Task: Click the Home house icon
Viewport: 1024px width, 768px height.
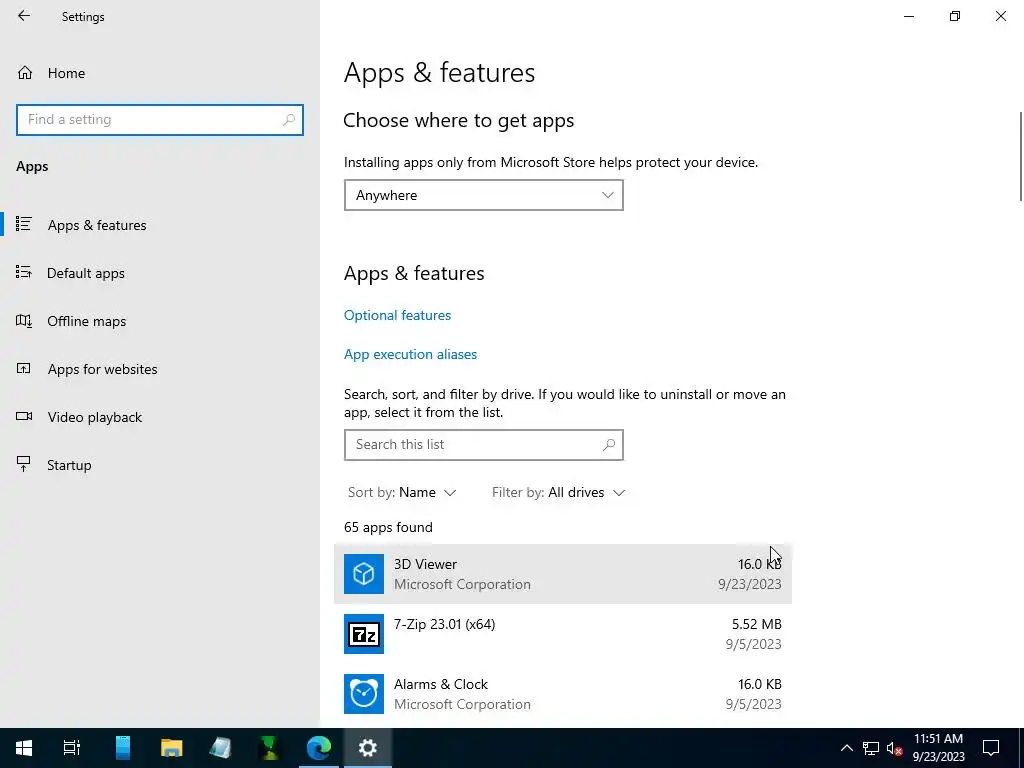Action: tap(25, 72)
